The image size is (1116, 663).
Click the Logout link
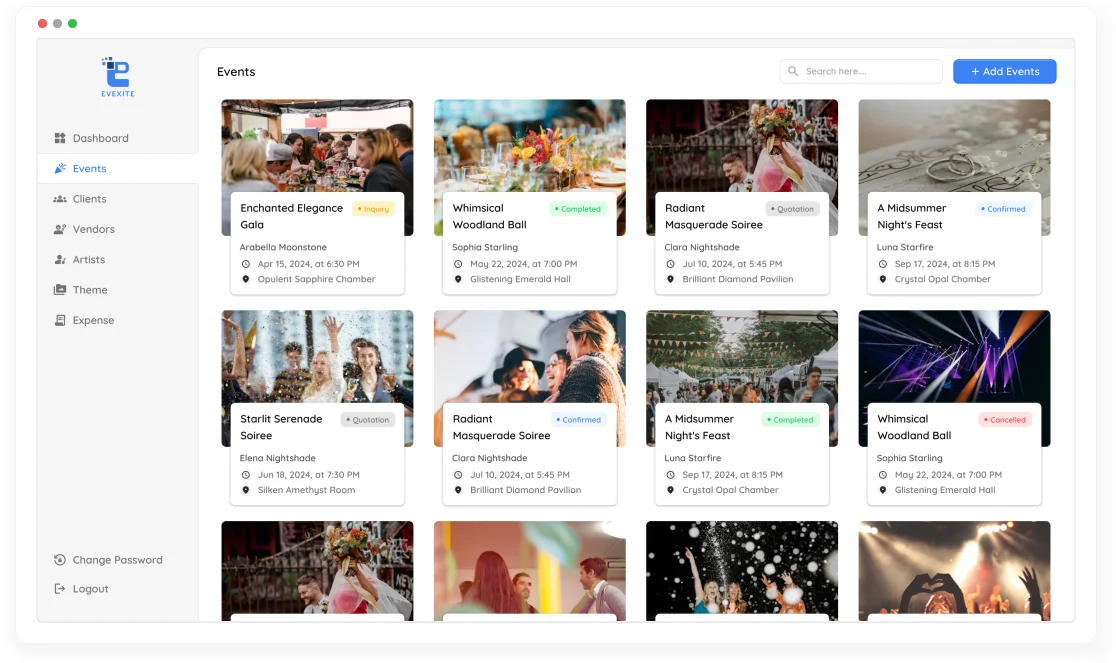[90, 589]
